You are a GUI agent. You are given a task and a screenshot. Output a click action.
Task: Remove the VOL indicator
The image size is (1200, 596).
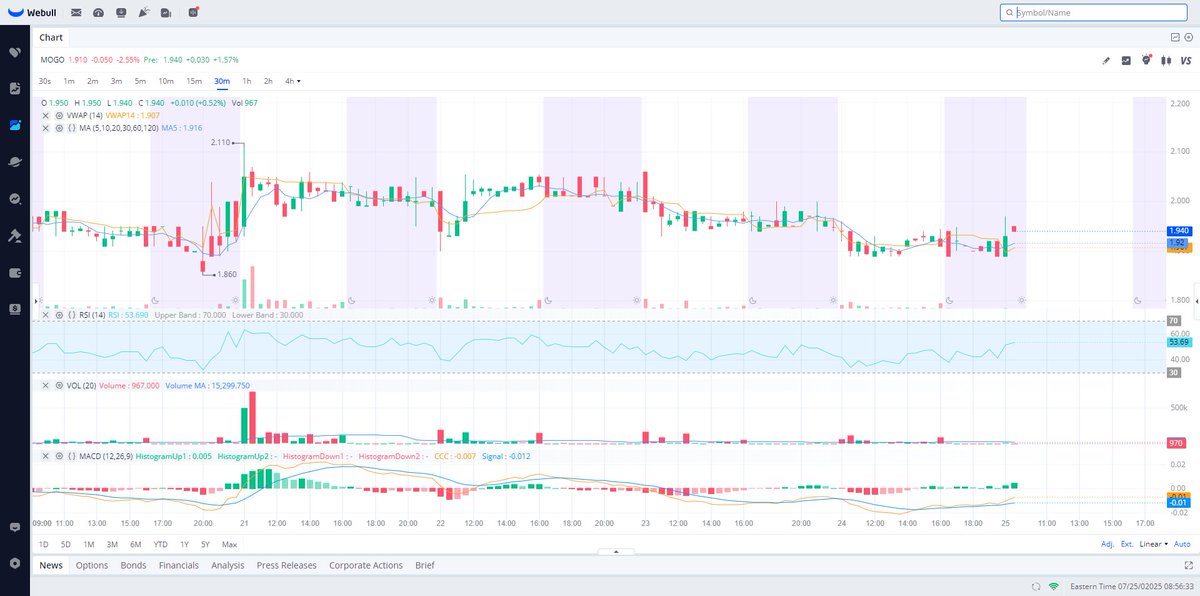point(46,385)
